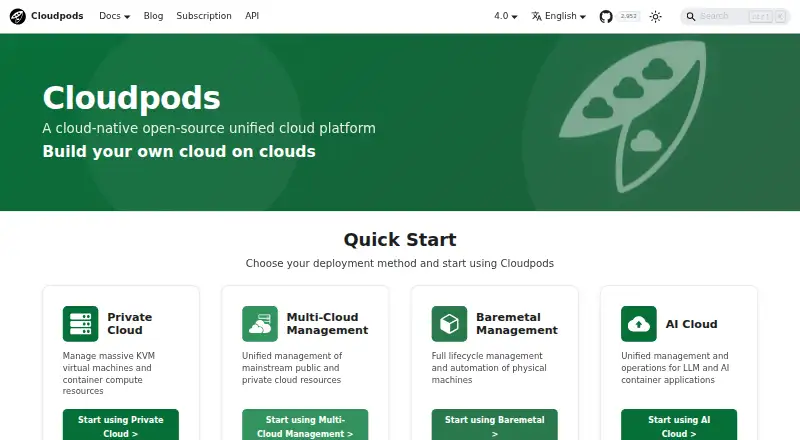Viewport: 800px width, 440px height.
Task: Click Start using Private Cloud button
Action: pos(121,426)
